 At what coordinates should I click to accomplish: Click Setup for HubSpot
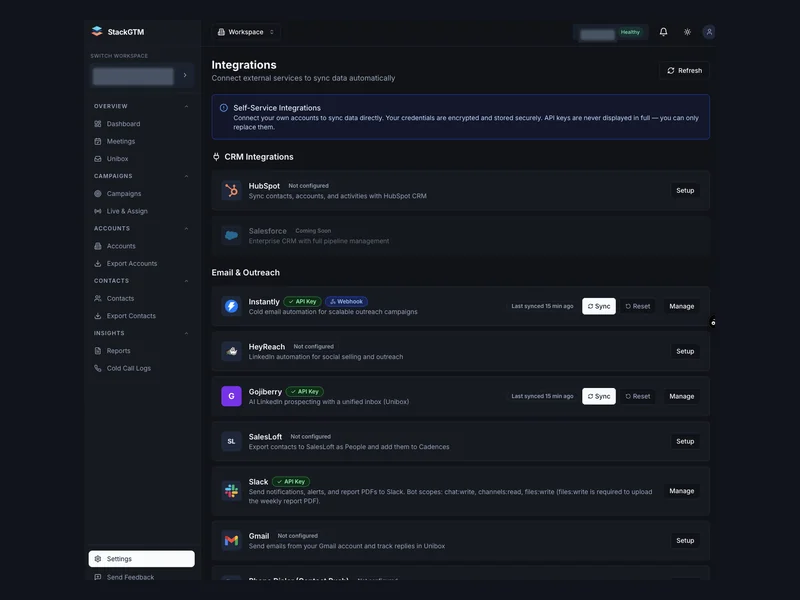(x=685, y=190)
